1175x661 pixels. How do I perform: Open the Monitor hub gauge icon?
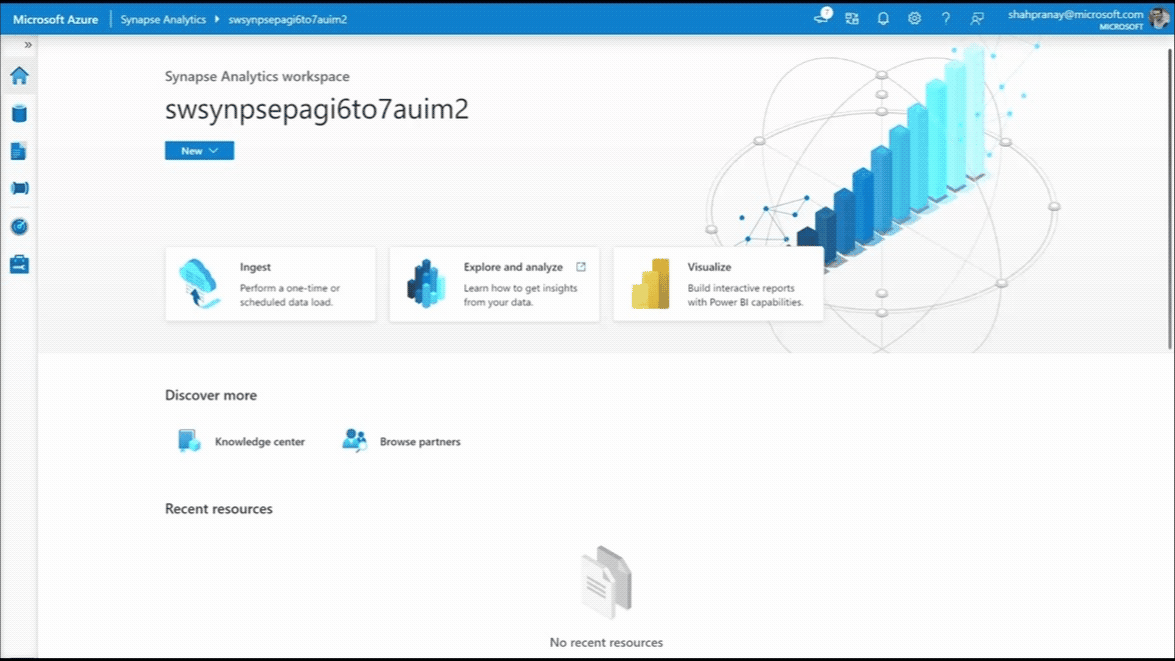tap(19, 226)
